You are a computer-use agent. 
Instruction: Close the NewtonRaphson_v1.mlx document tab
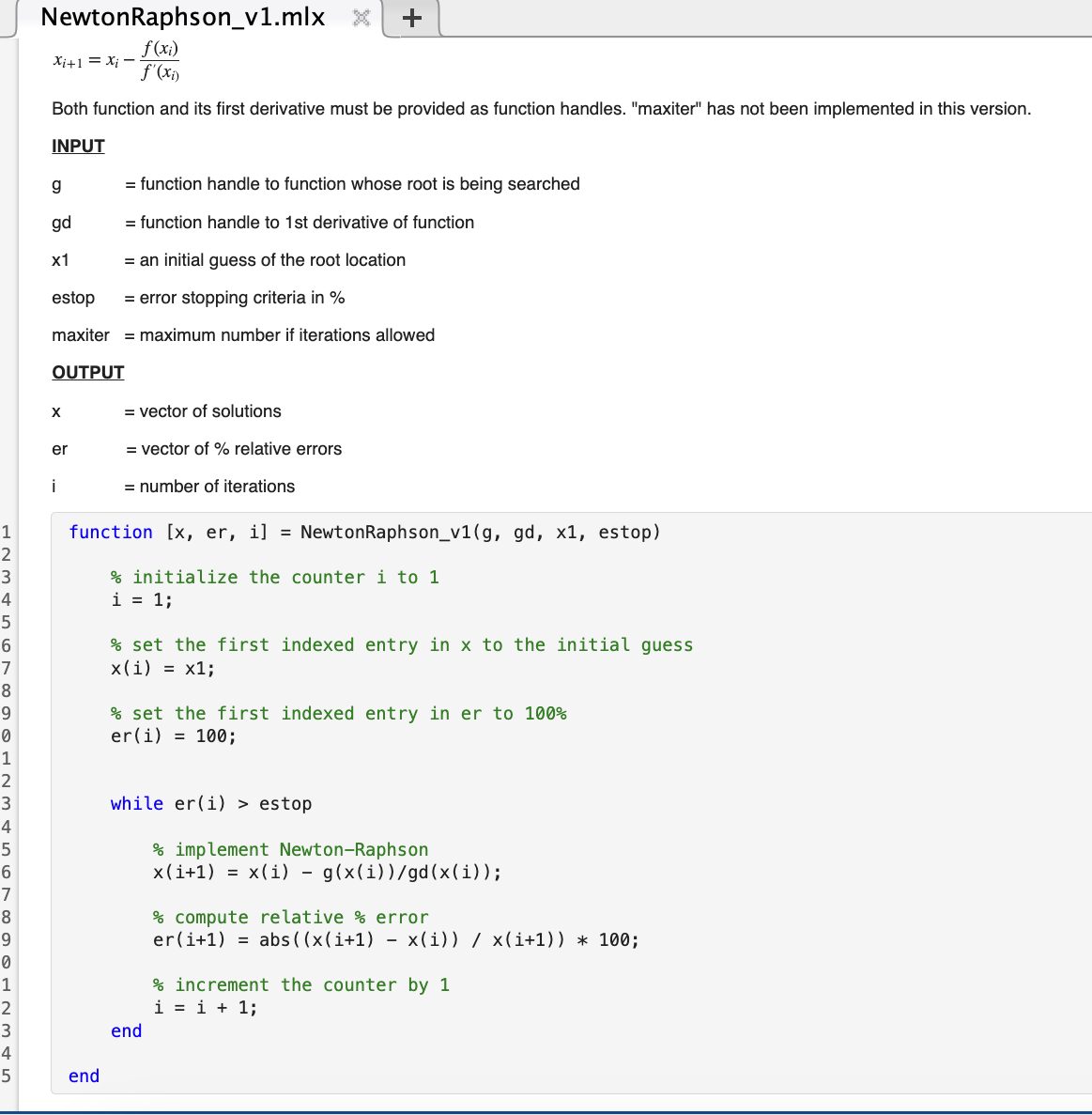point(361,17)
